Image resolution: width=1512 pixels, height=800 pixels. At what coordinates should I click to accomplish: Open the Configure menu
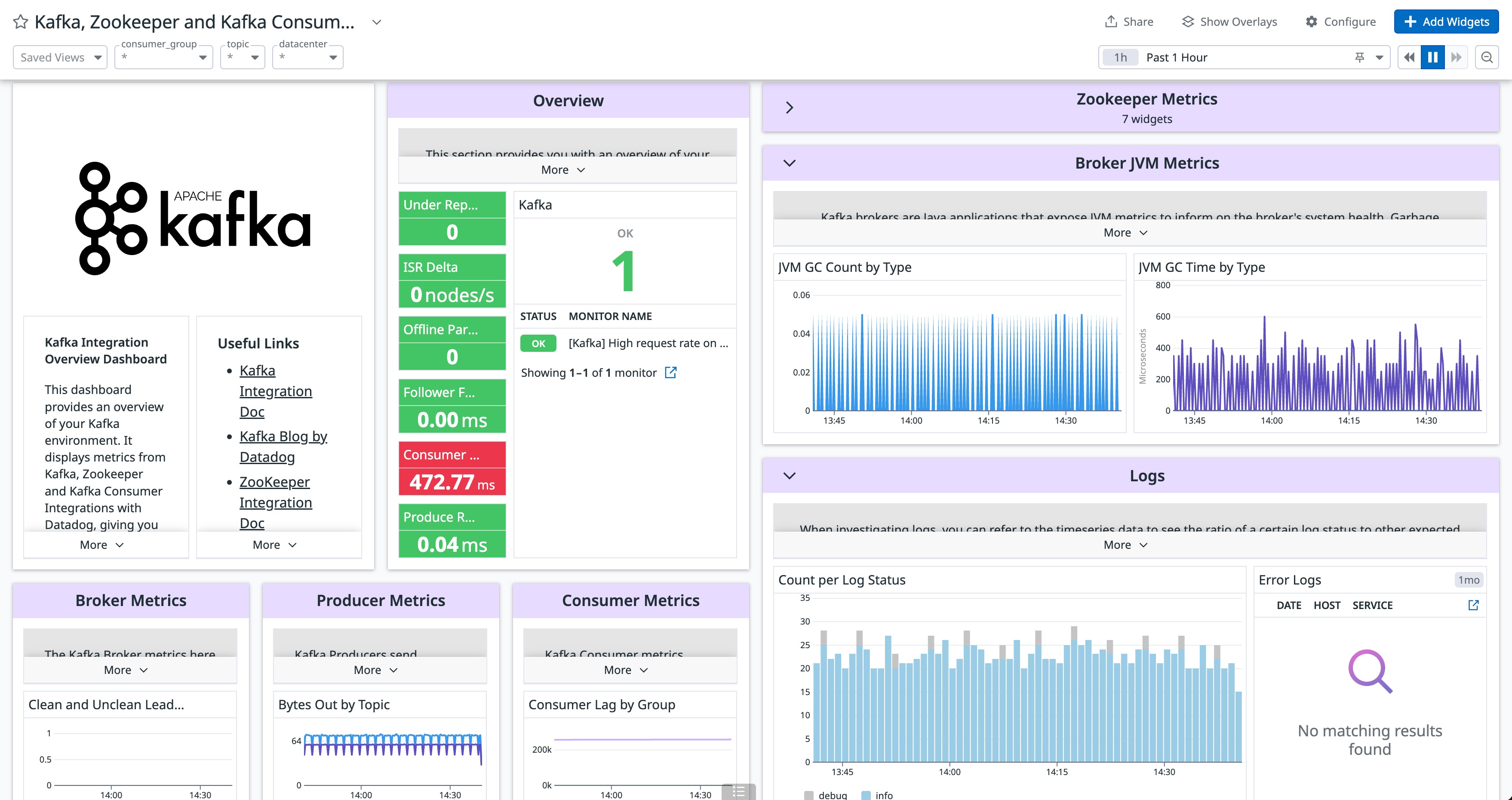point(1340,22)
